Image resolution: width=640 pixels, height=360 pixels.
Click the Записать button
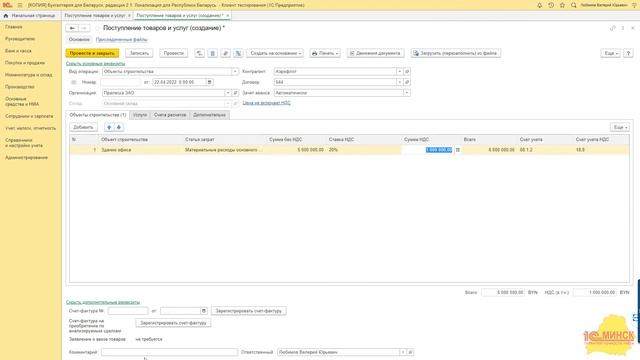(x=139, y=53)
